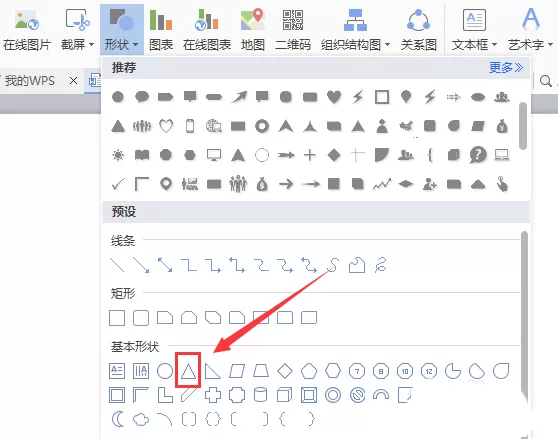Image resolution: width=558 pixels, height=439 pixels.
Task: Select the hexagon basic shape
Action: (333, 371)
